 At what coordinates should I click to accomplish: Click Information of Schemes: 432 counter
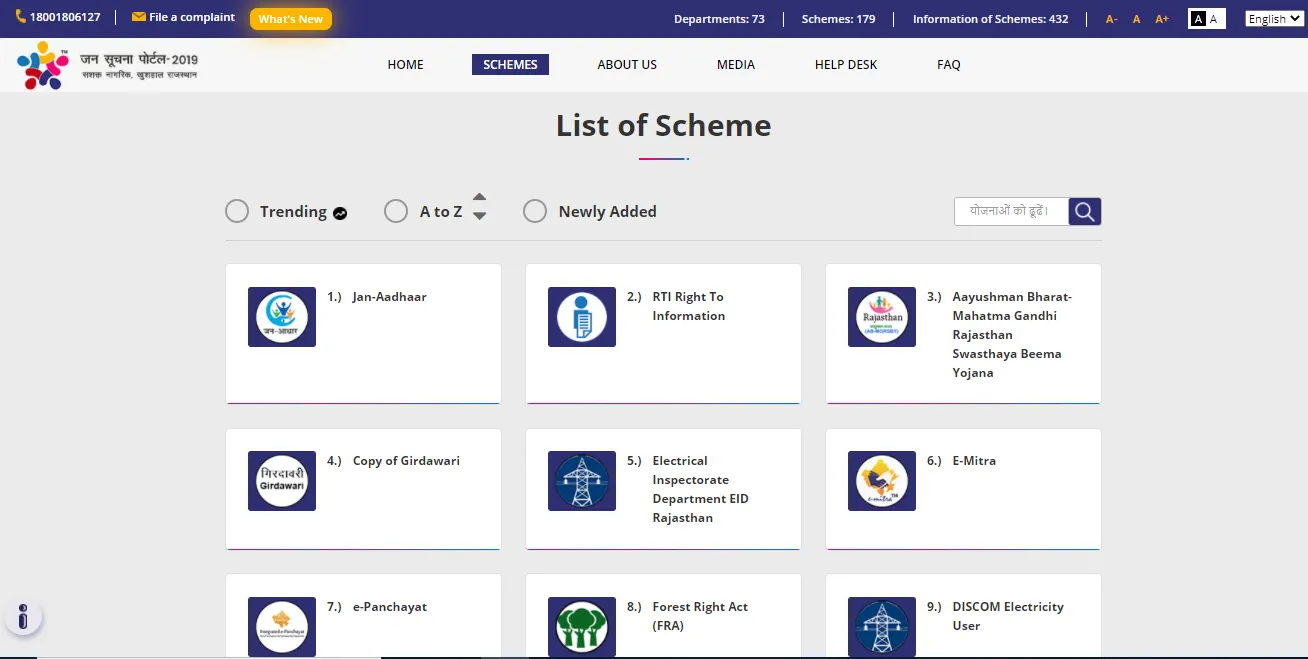point(990,19)
